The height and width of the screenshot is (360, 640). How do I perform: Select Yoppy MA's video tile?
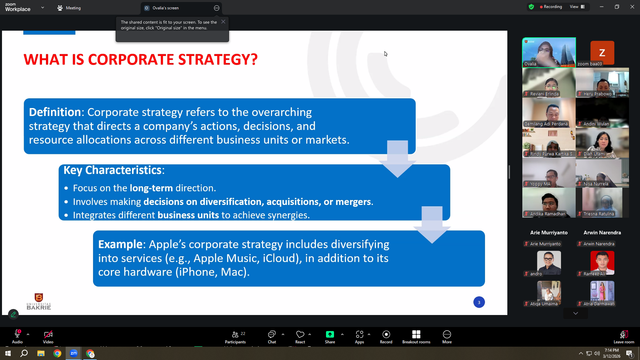pos(549,173)
